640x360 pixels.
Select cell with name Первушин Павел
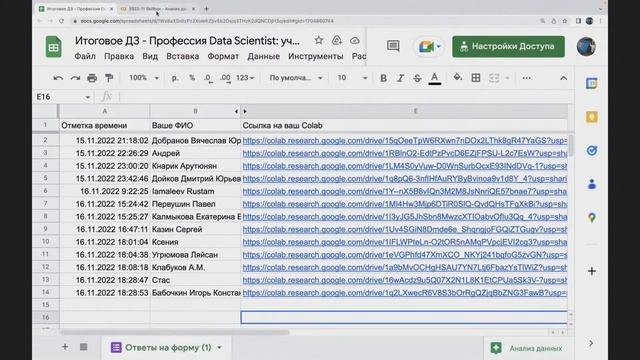(x=195, y=204)
